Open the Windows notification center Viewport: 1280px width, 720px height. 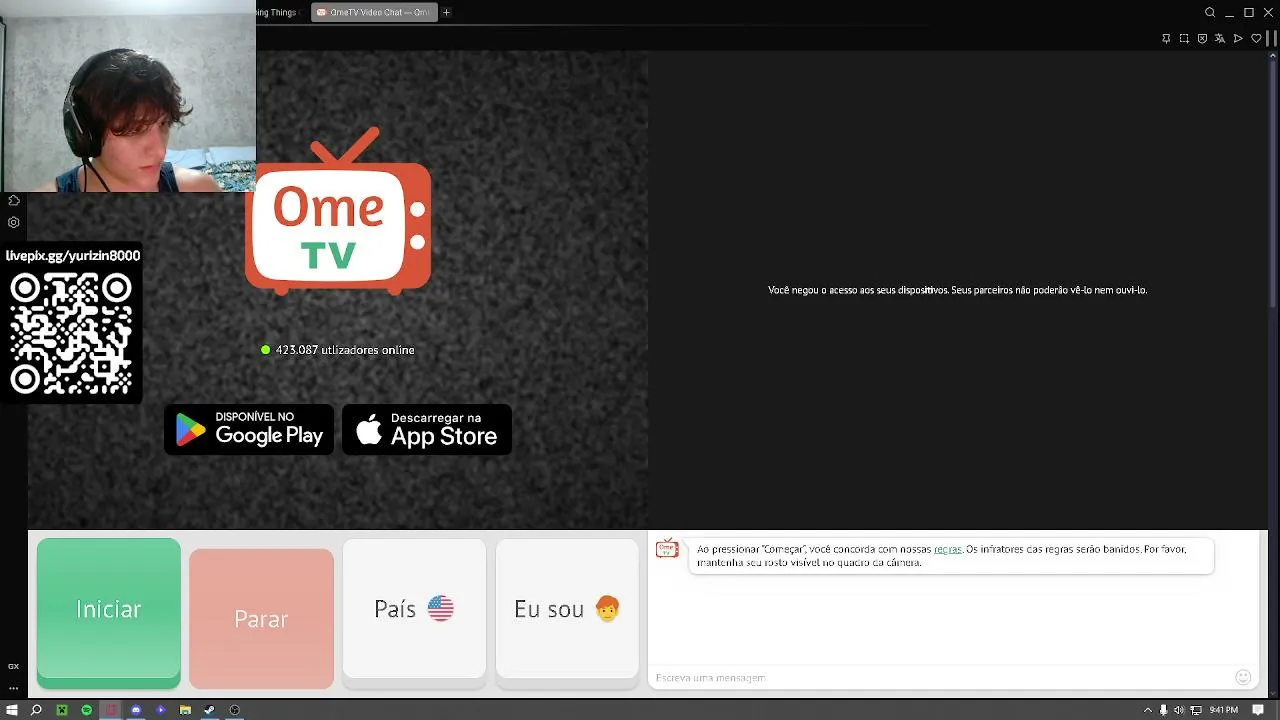click(x=1257, y=710)
